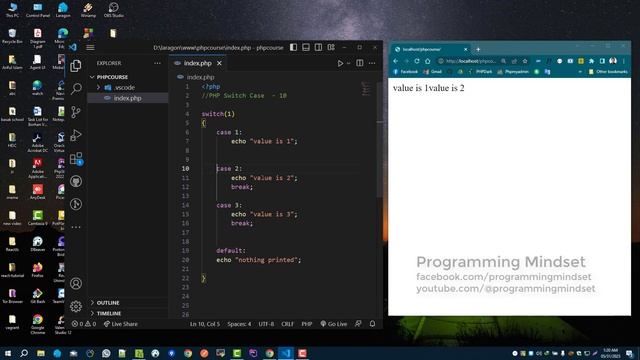Change language mode via PHP status entry
Viewport: 640px width, 360px height.
pyautogui.click(x=307, y=324)
